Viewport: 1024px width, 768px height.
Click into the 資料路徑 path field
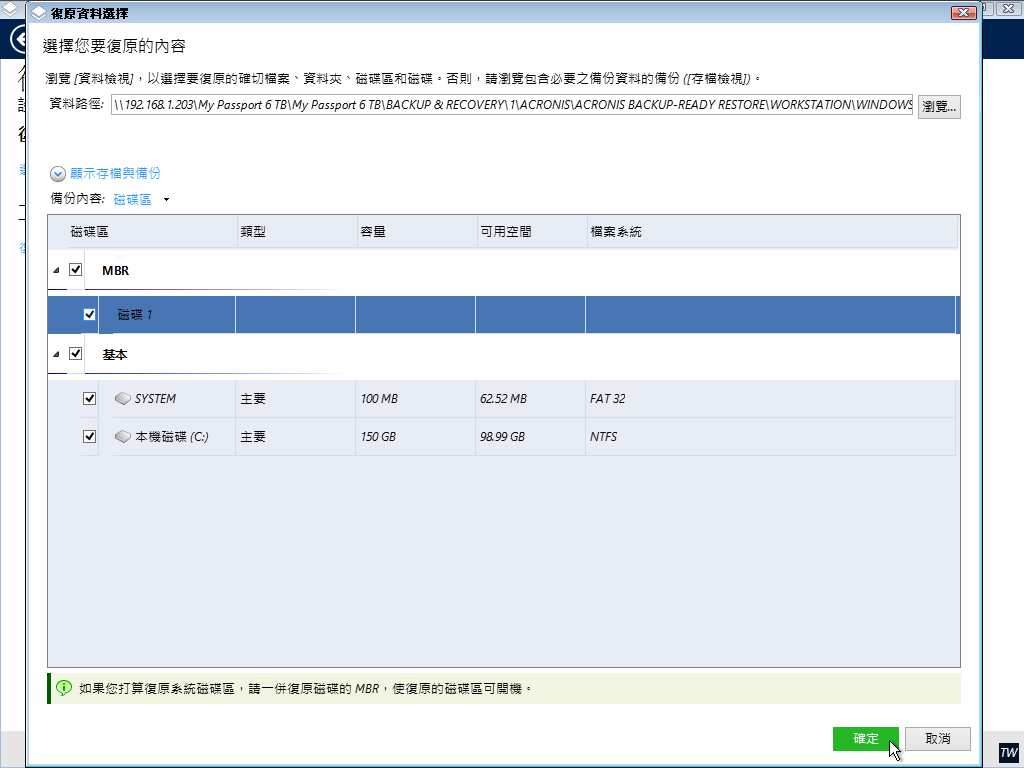click(x=511, y=106)
